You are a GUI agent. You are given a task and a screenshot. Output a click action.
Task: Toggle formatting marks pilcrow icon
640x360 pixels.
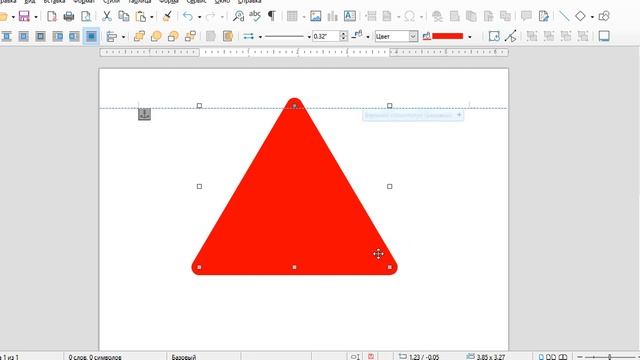tap(271, 16)
